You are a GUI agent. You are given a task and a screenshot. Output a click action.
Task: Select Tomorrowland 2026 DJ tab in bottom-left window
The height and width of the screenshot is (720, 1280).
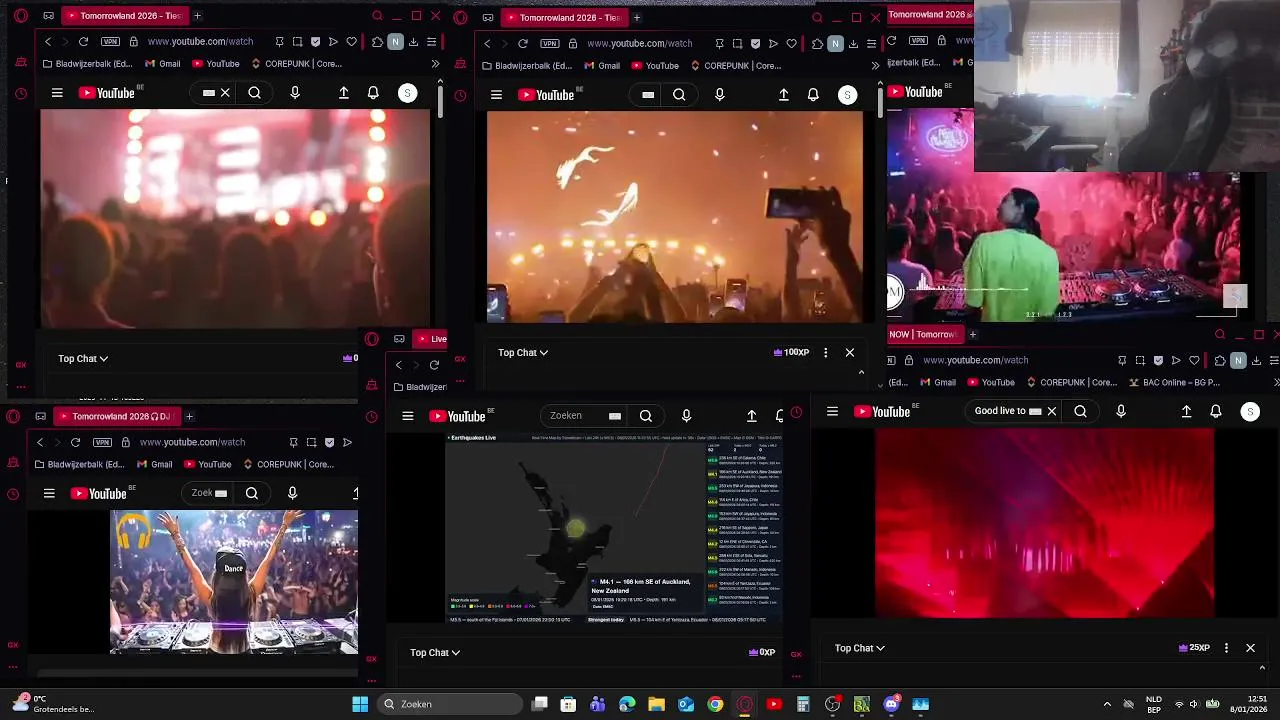click(116, 416)
